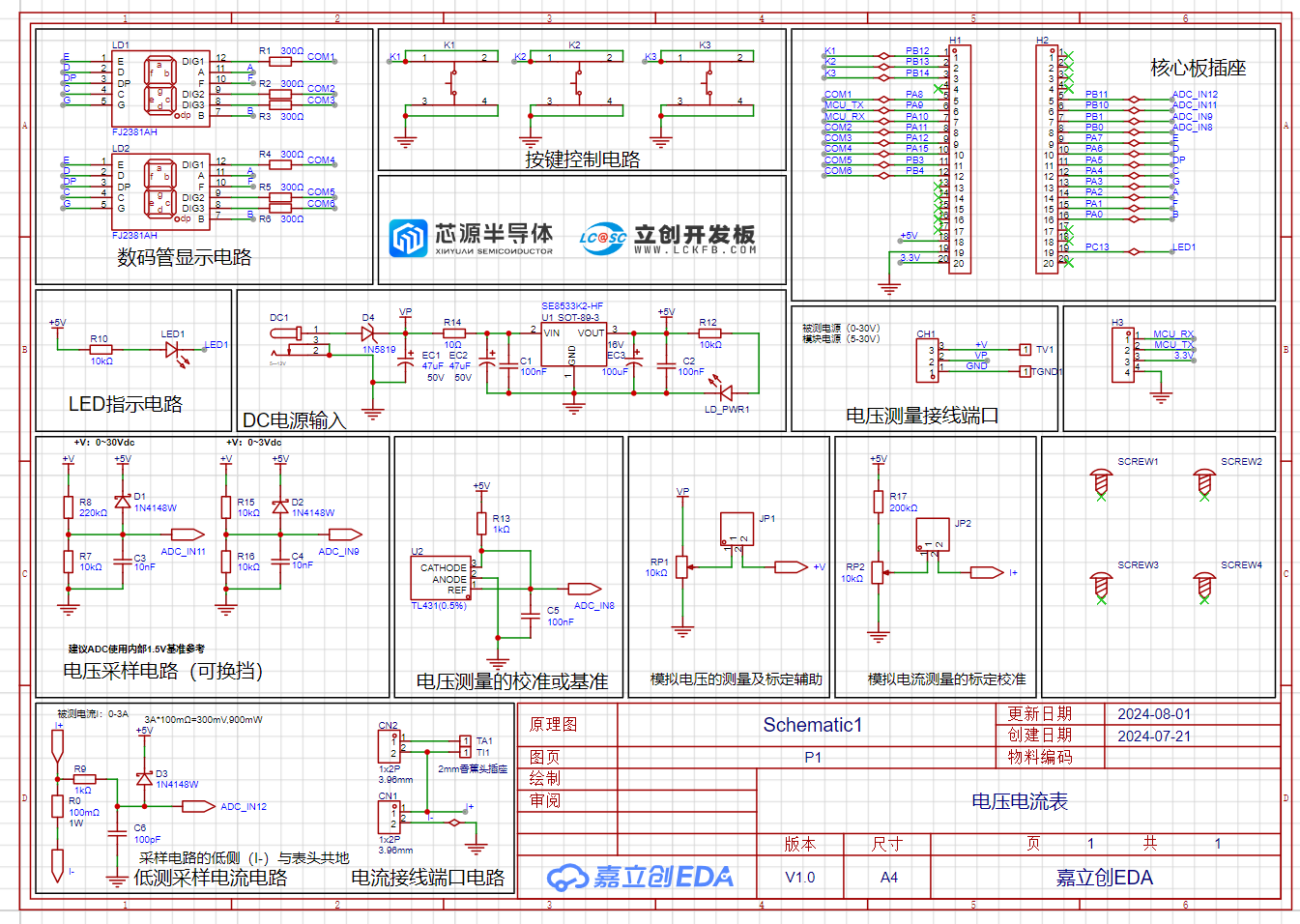Click the D1 1N4148W diode symbol
Screen dimensions: 1300x924
[123, 502]
